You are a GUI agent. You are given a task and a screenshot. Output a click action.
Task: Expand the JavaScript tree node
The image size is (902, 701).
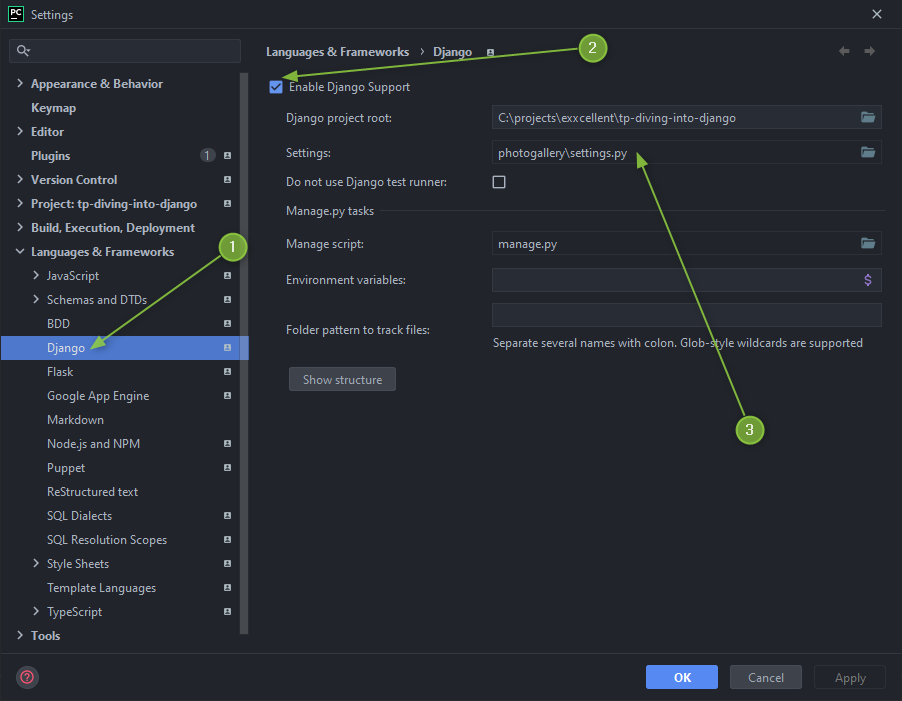tap(37, 276)
